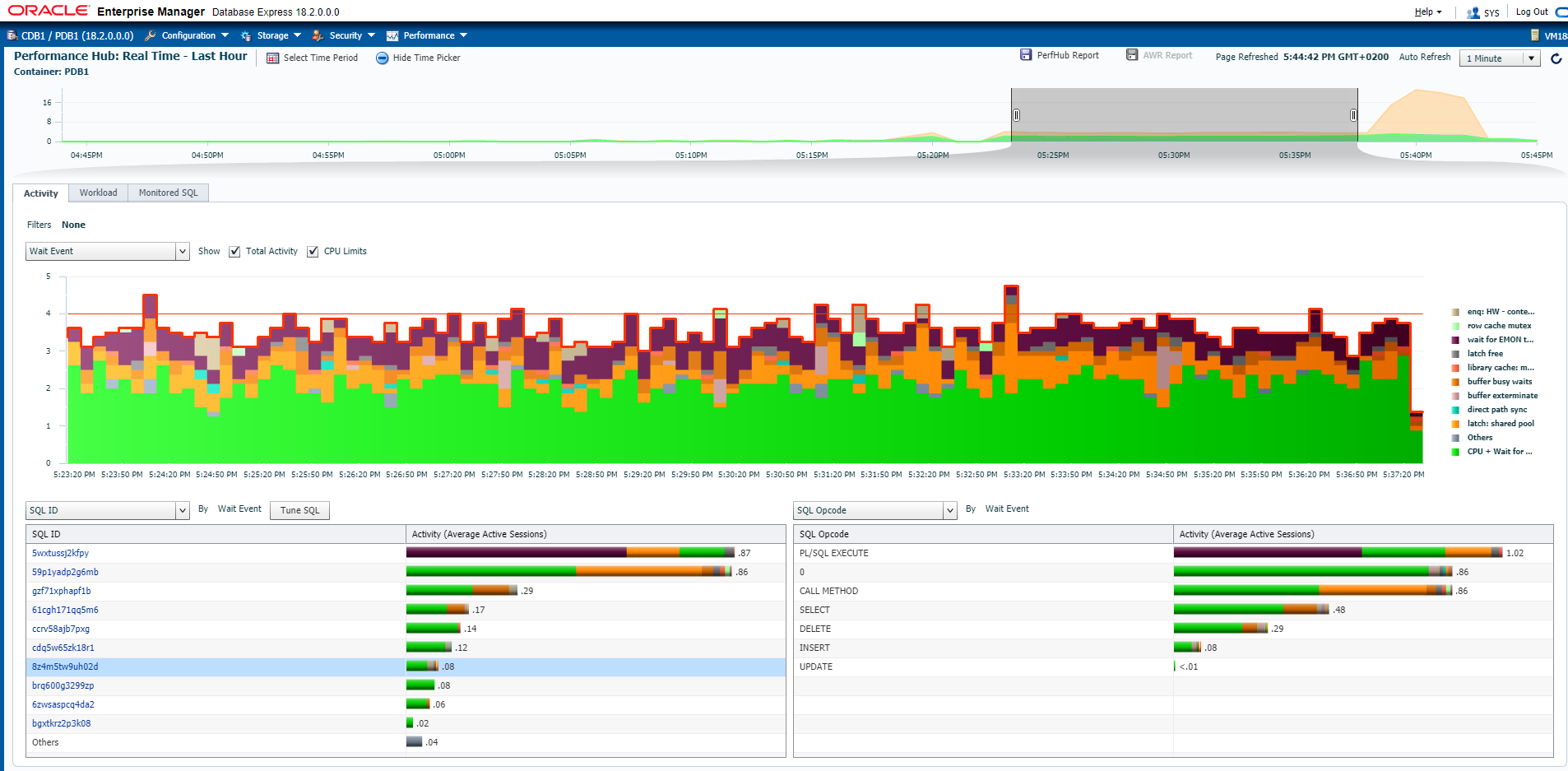Click the Security menu icon
The height and width of the screenshot is (771, 1568).
[318, 35]
